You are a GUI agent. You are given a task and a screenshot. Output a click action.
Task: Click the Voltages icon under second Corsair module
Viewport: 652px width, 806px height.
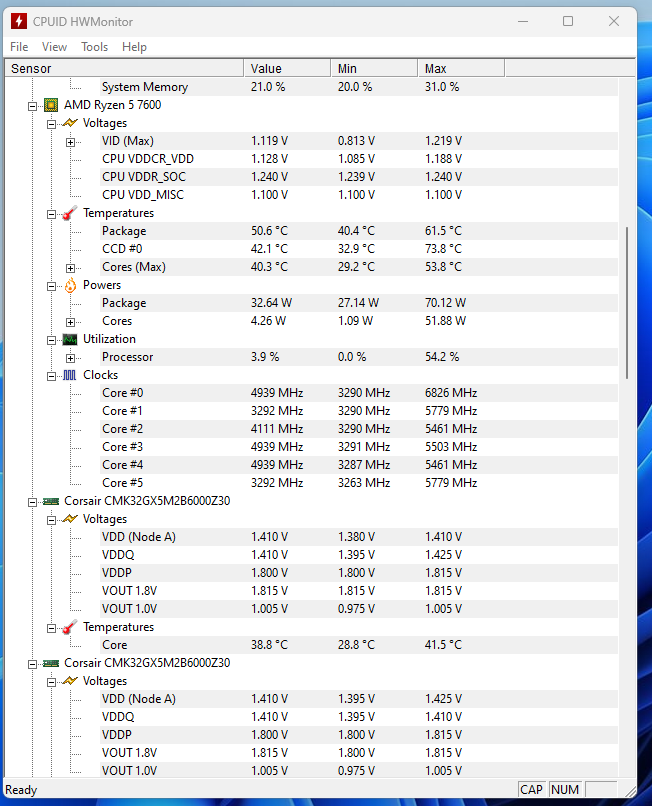pos(70,681)
